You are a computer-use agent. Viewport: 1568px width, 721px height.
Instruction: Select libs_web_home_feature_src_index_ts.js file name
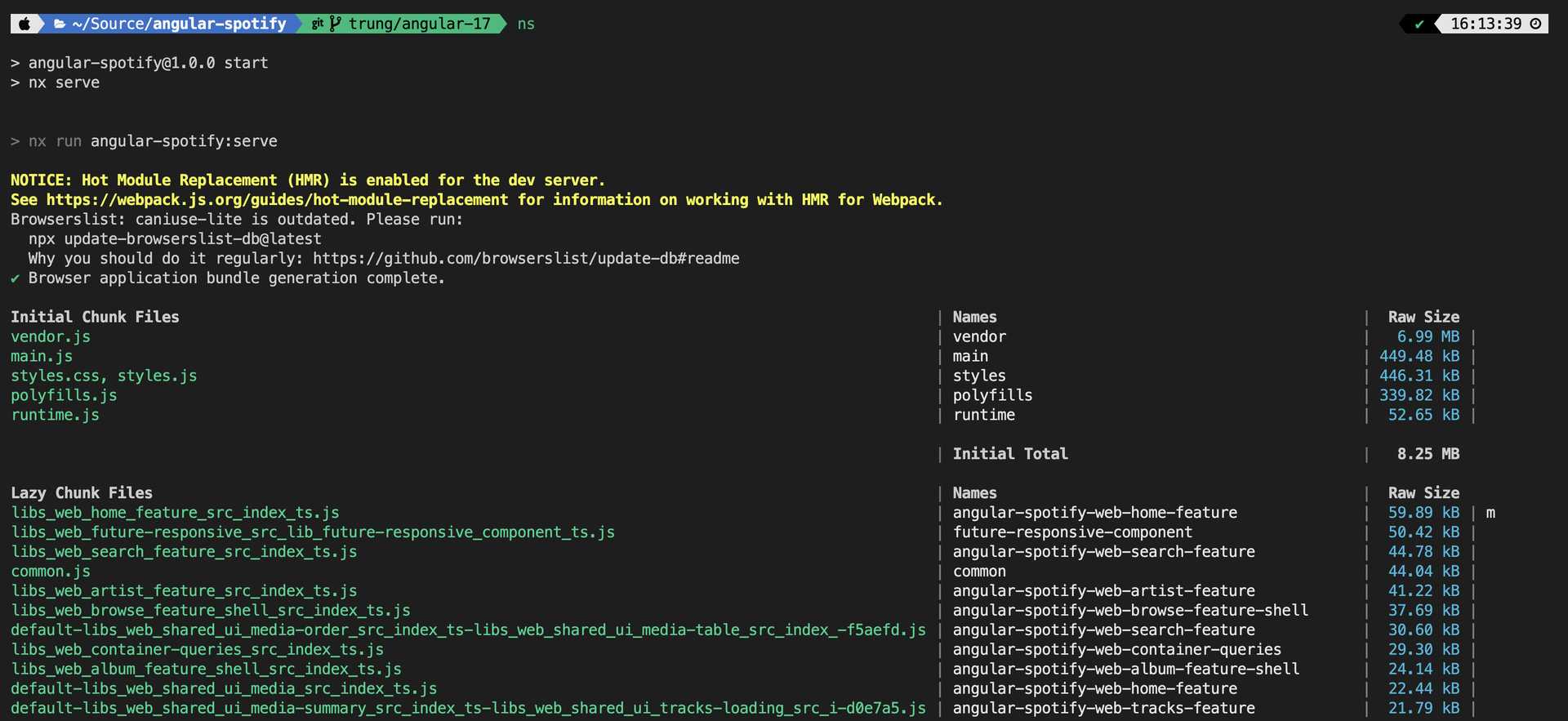175,513
